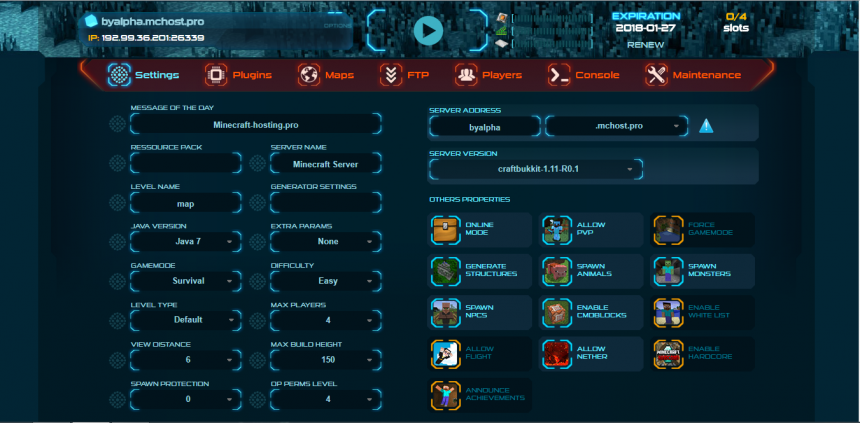This screenshot has height=423, width=860.
Task: Open the Max Build Height dropdown
Action: pyautogui.click(x=326, y=360)
